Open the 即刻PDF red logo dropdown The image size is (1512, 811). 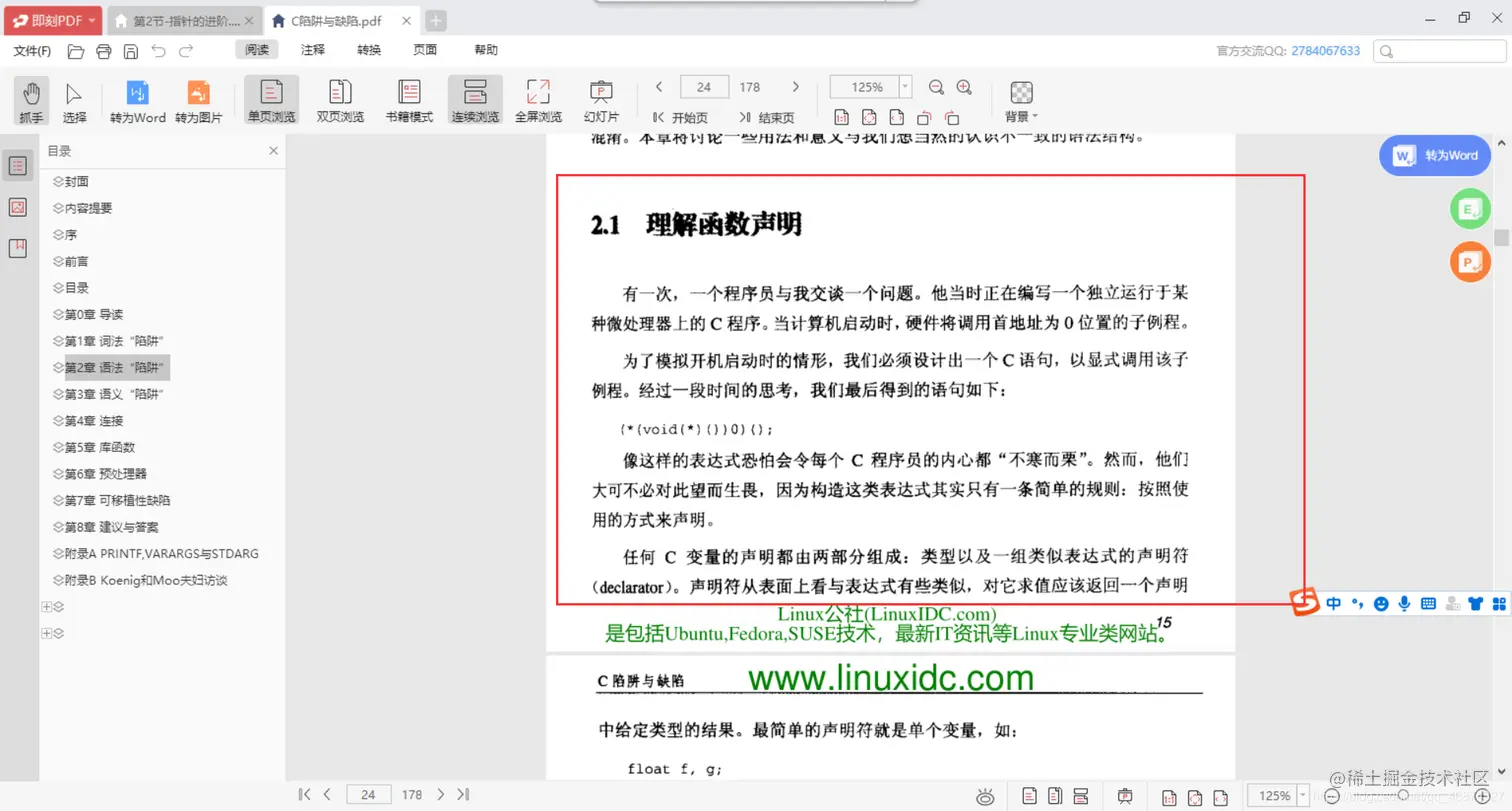pos(52,19)
